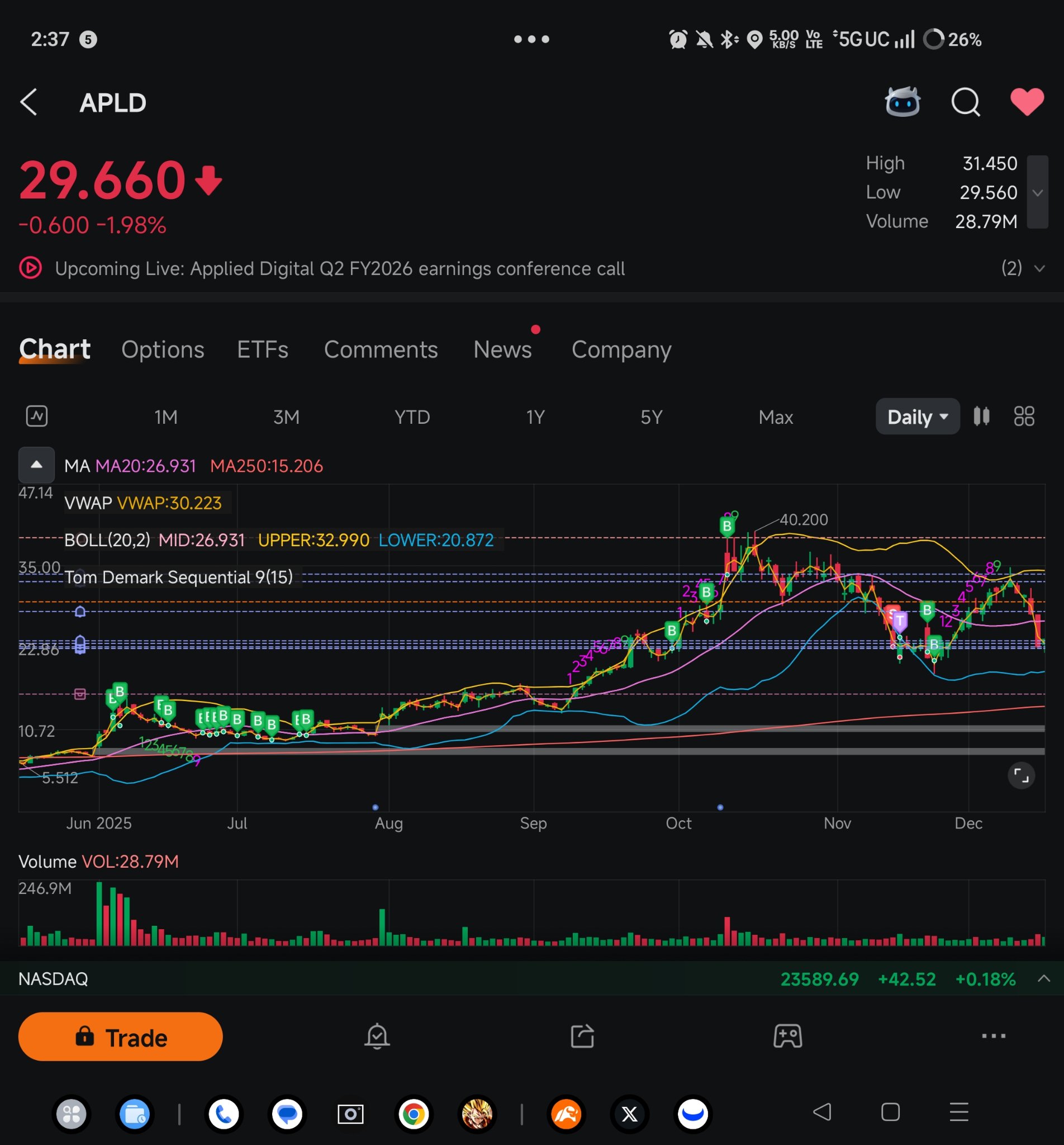Tap the share icon in bottom bar
This screenshot has width=1064, height=1145.
(x=582, y=1036)
